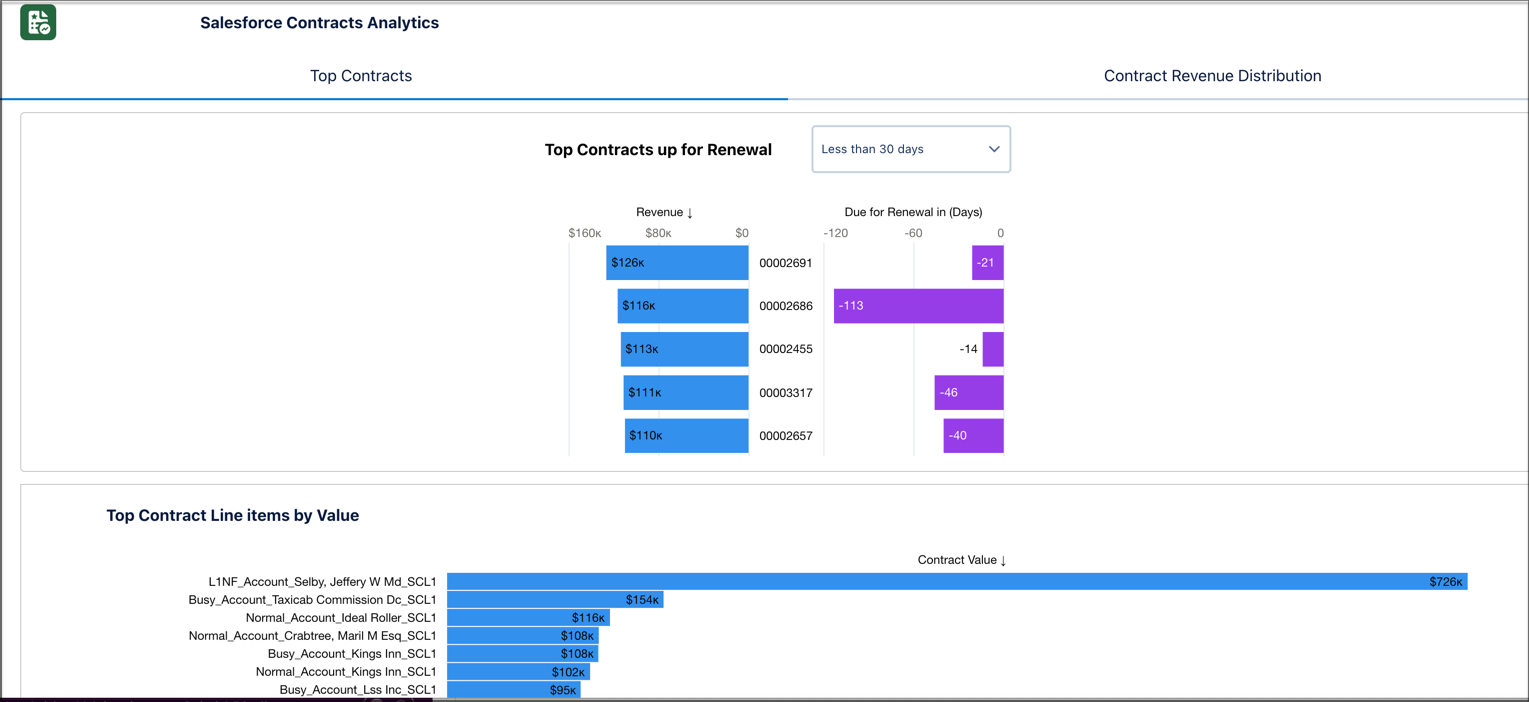The image size is (1529, 702).
Task: Click the -14 days renewal bar
Action: 993,349
